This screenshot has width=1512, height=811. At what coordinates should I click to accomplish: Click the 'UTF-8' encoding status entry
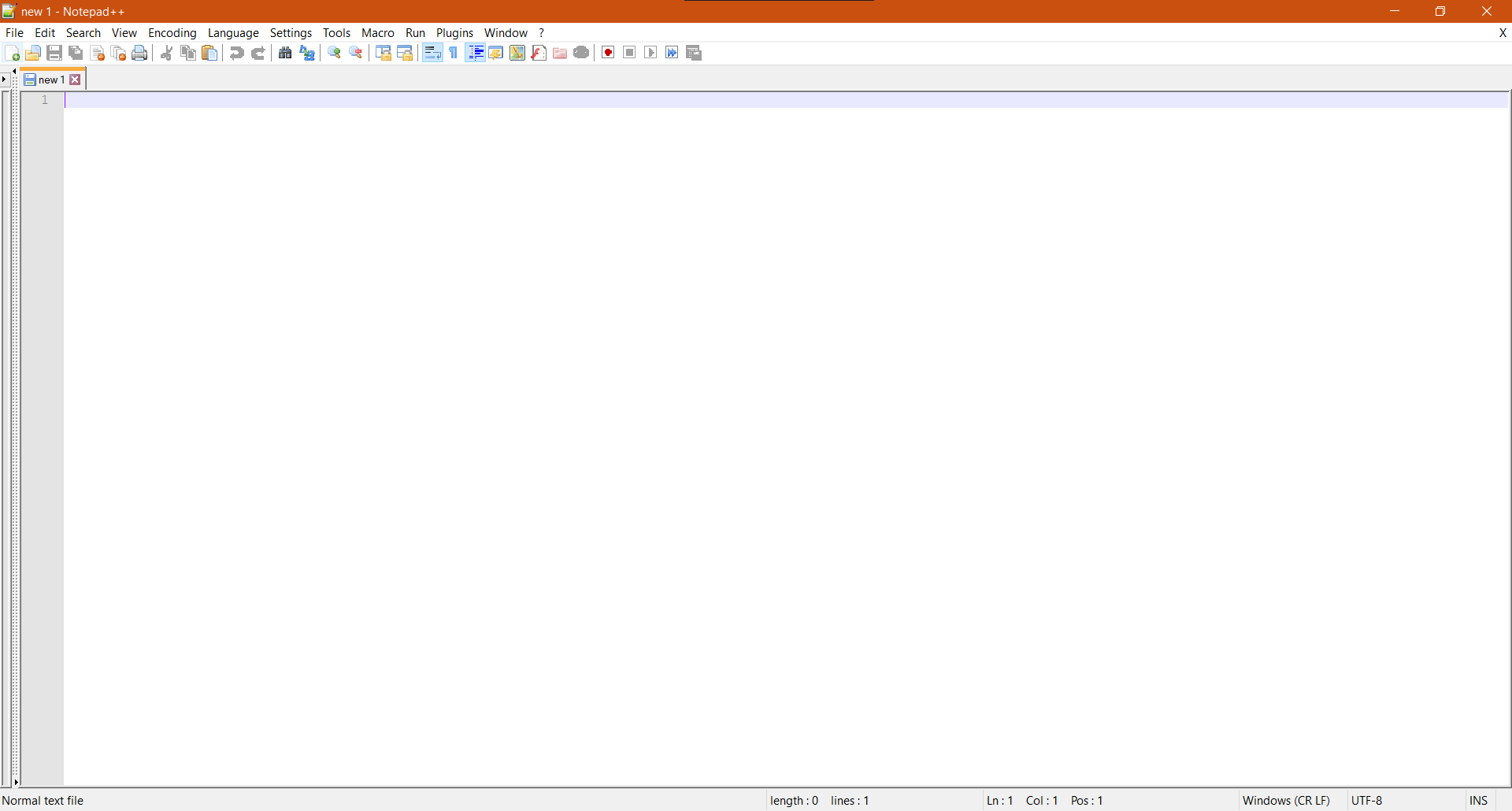coord(1367,800)
